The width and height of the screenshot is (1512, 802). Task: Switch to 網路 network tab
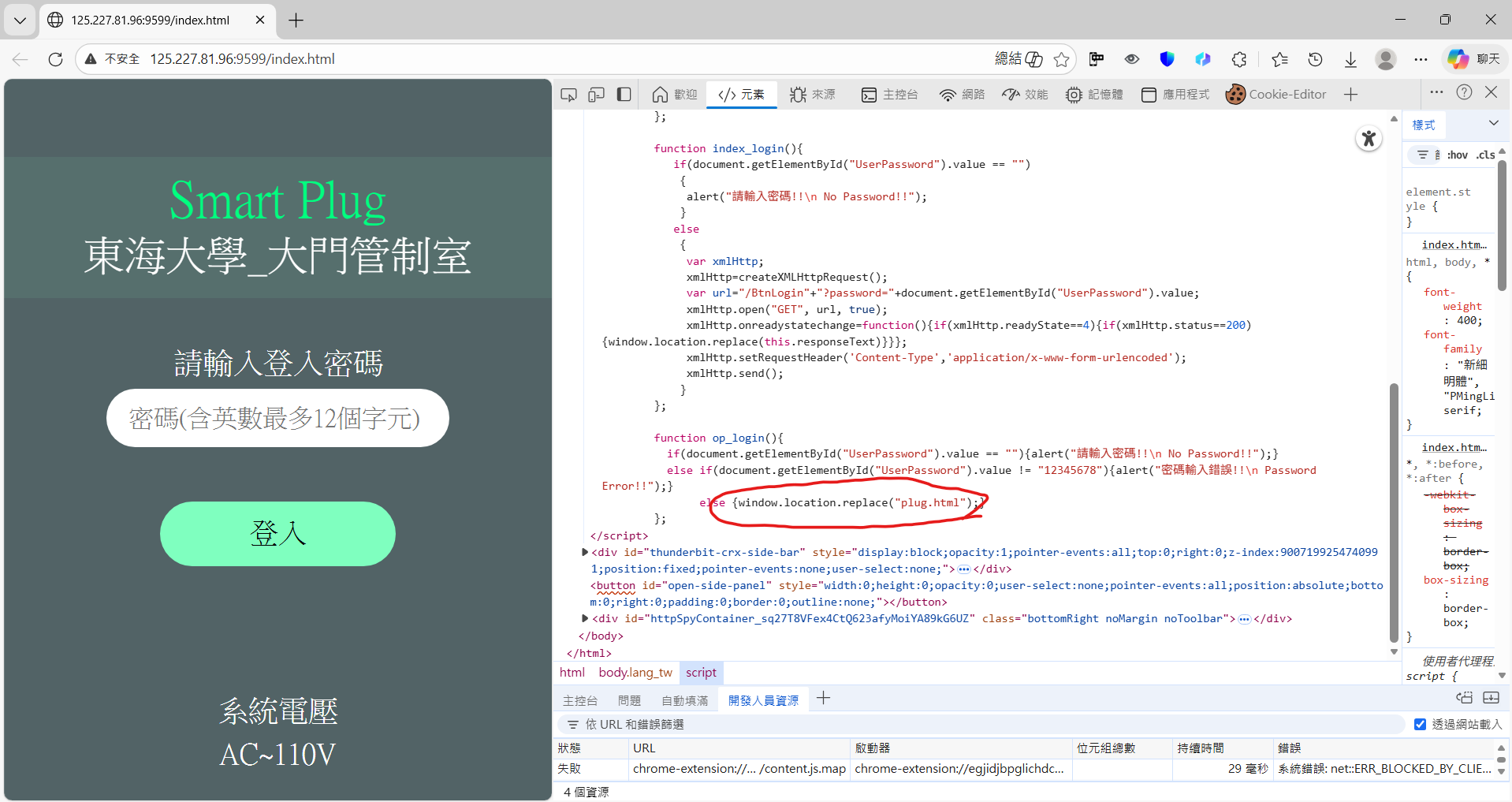[962, 95]
